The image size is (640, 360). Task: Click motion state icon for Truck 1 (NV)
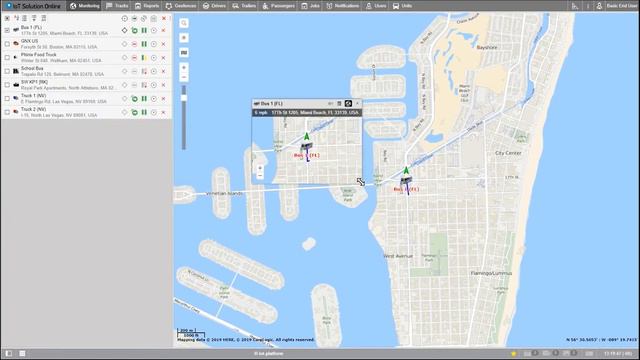tap(134, 98)
